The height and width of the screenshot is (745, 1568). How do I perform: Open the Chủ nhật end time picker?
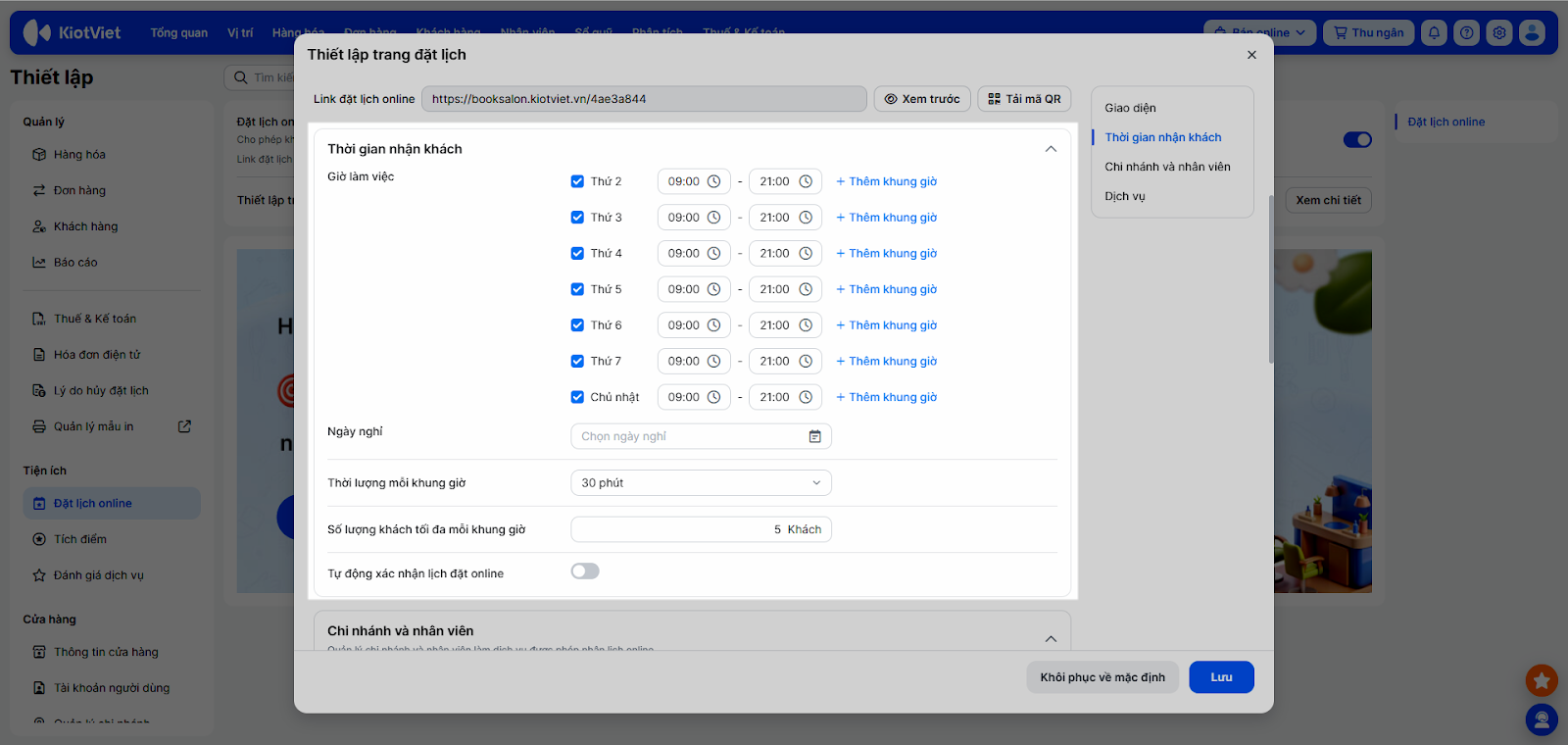(785, 397)
